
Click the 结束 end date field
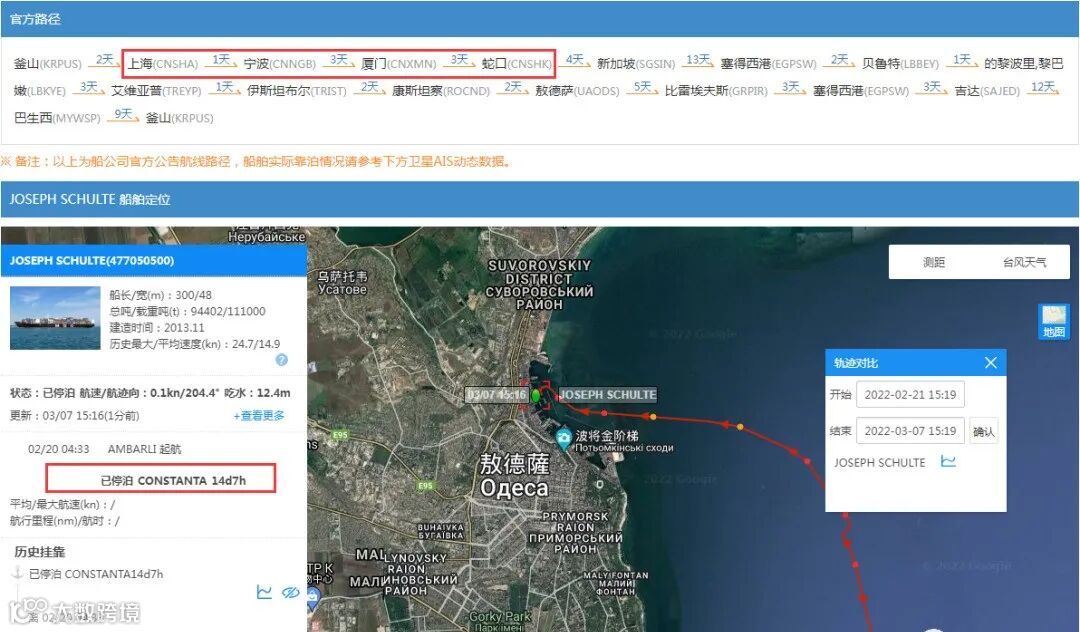pos(910,431)
